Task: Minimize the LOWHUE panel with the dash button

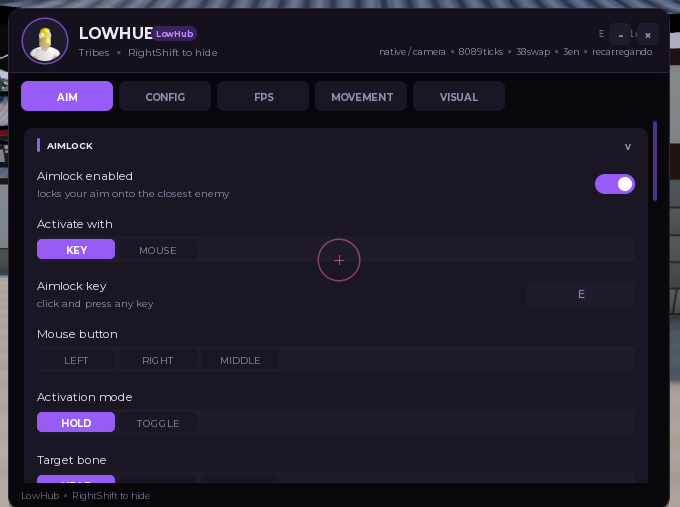Action: (x=620, y=34)
